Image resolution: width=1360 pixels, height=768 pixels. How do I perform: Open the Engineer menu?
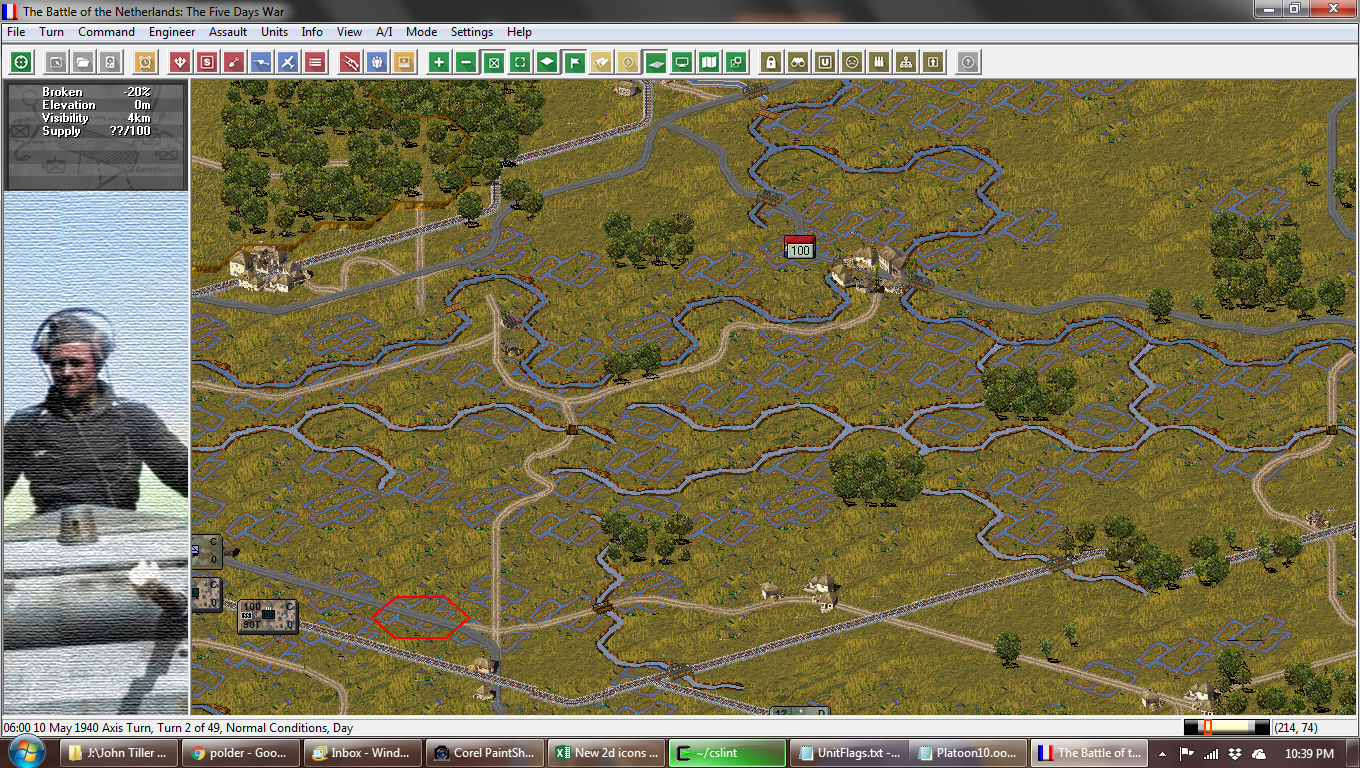(172, 32)
